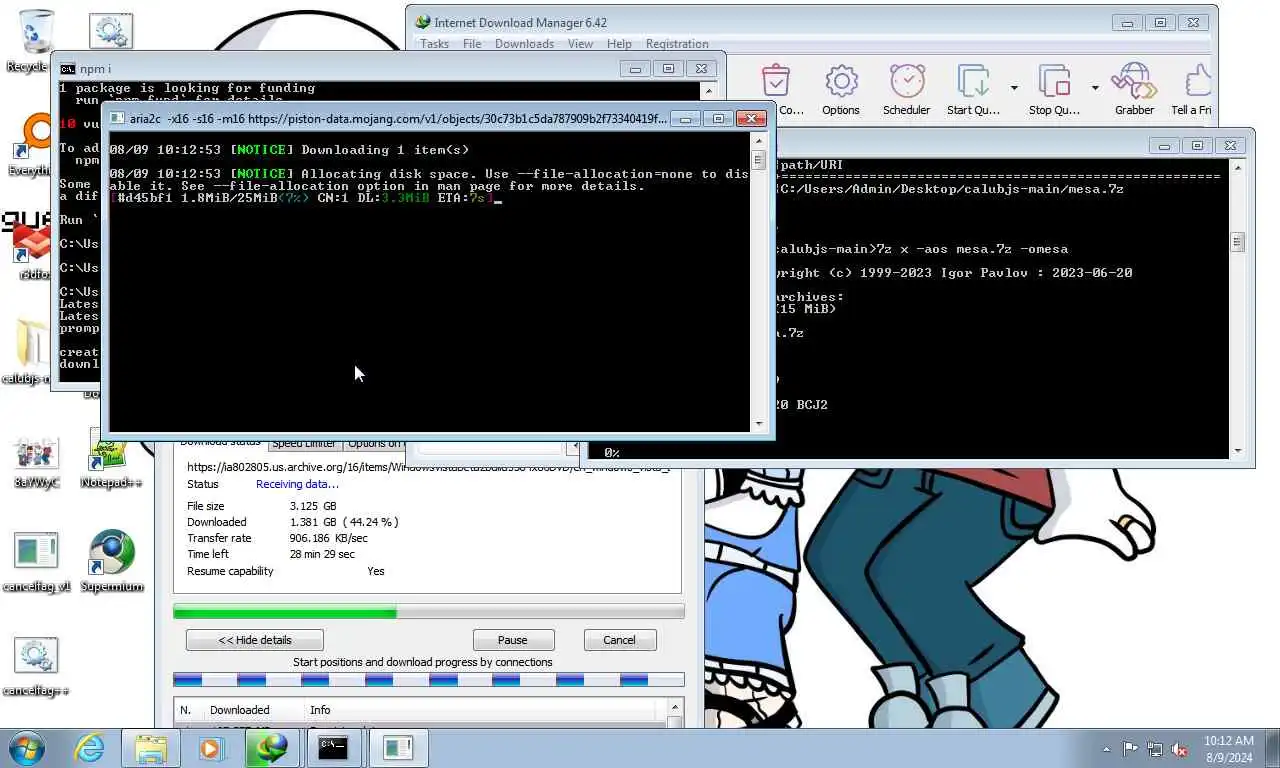Image resolution: width=1280 pixels, height=768 pixels.
Task: Click the Receiving data status text
Action: (297, 484)
